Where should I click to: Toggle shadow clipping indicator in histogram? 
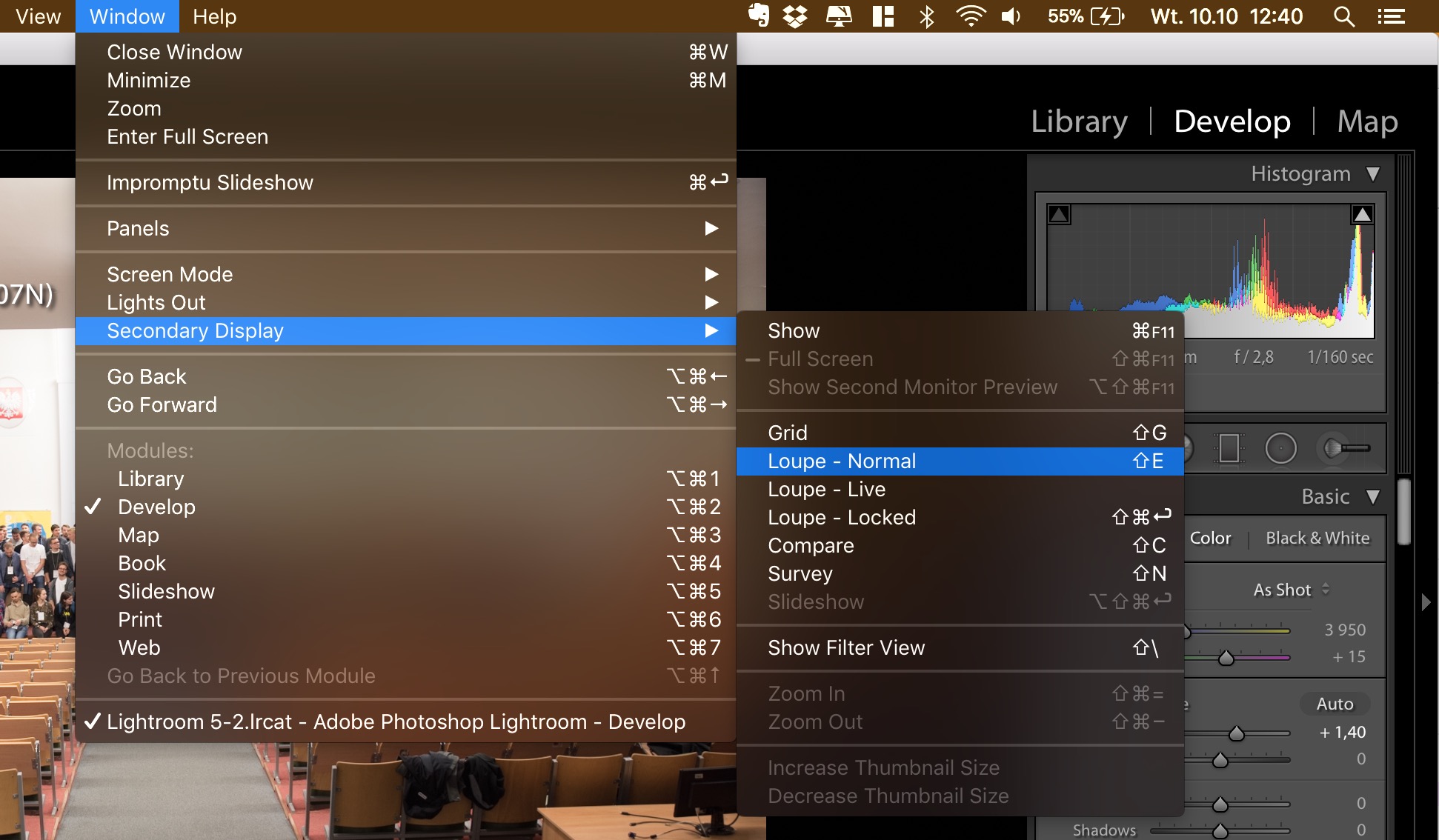coord(1059,215)
